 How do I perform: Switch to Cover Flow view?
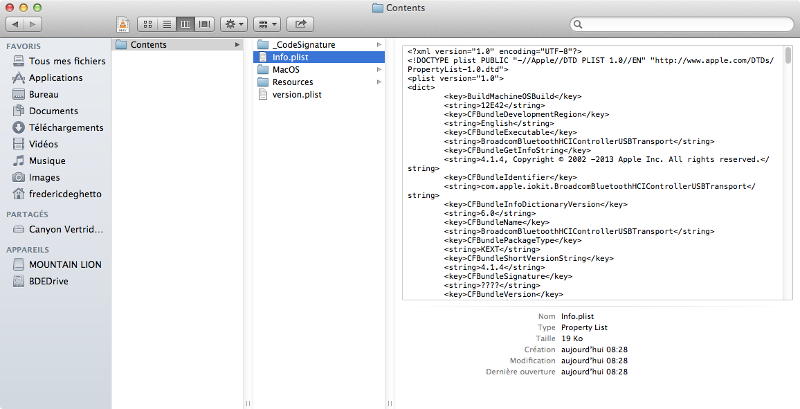tap(205, 24)
